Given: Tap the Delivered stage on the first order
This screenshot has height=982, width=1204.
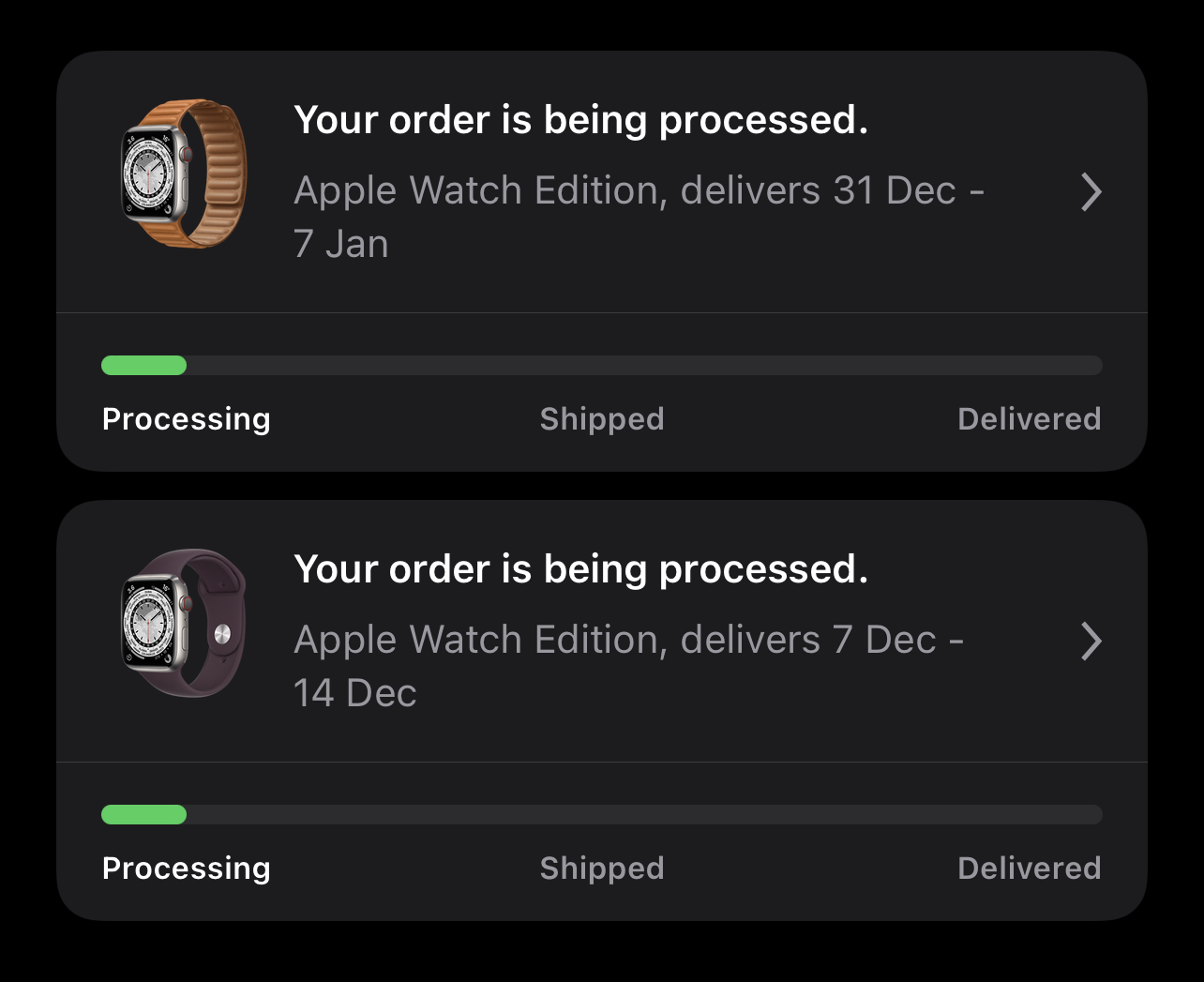Looking at the screenshot, I should click(x=1029, y=419).
